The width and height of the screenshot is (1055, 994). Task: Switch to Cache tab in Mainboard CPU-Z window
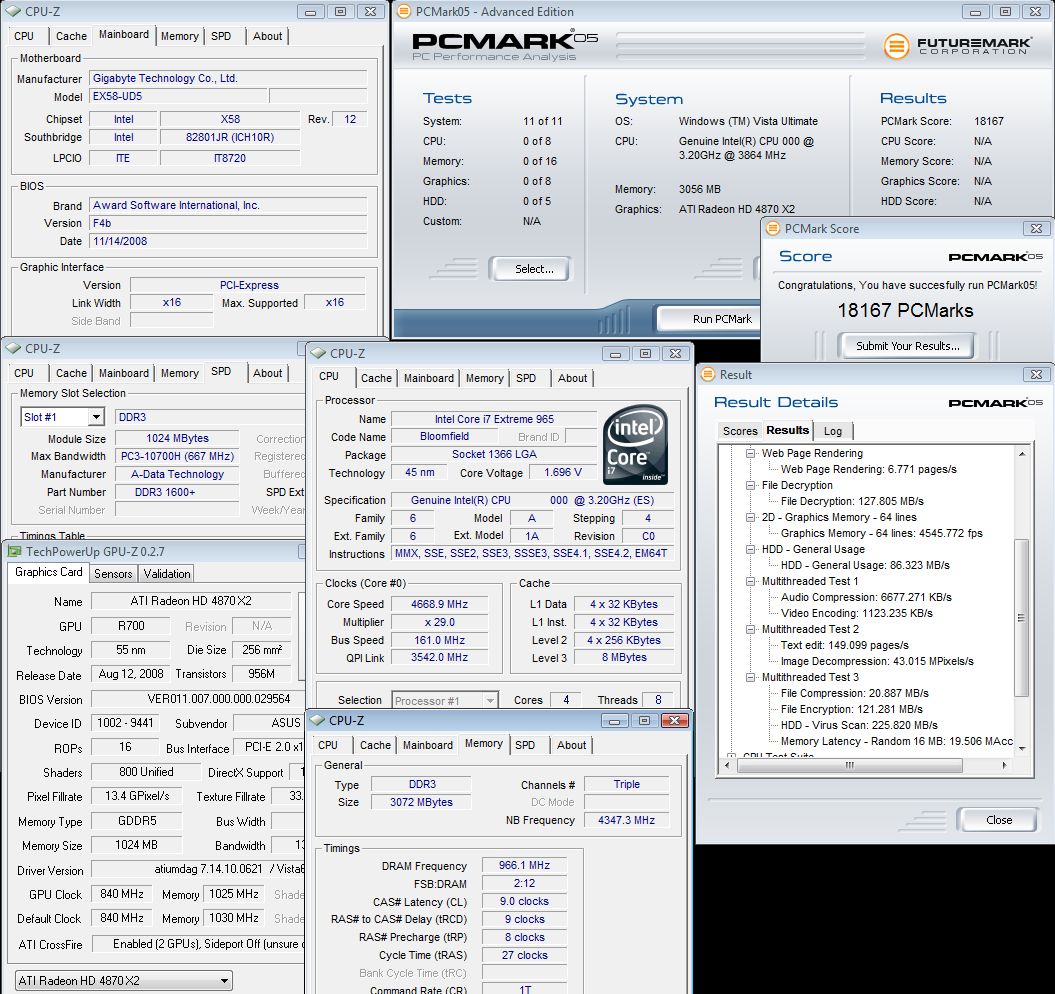[x=71, y=36]
